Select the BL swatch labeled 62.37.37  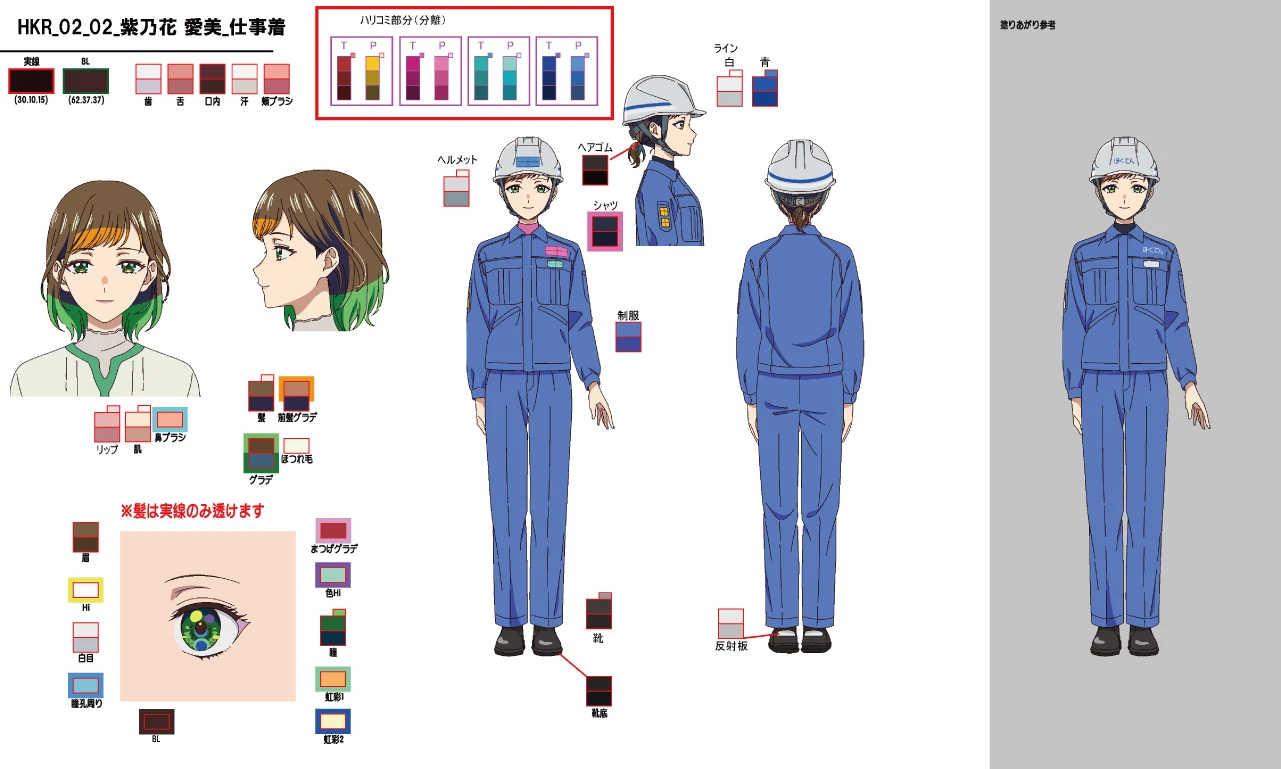(85, 81)
